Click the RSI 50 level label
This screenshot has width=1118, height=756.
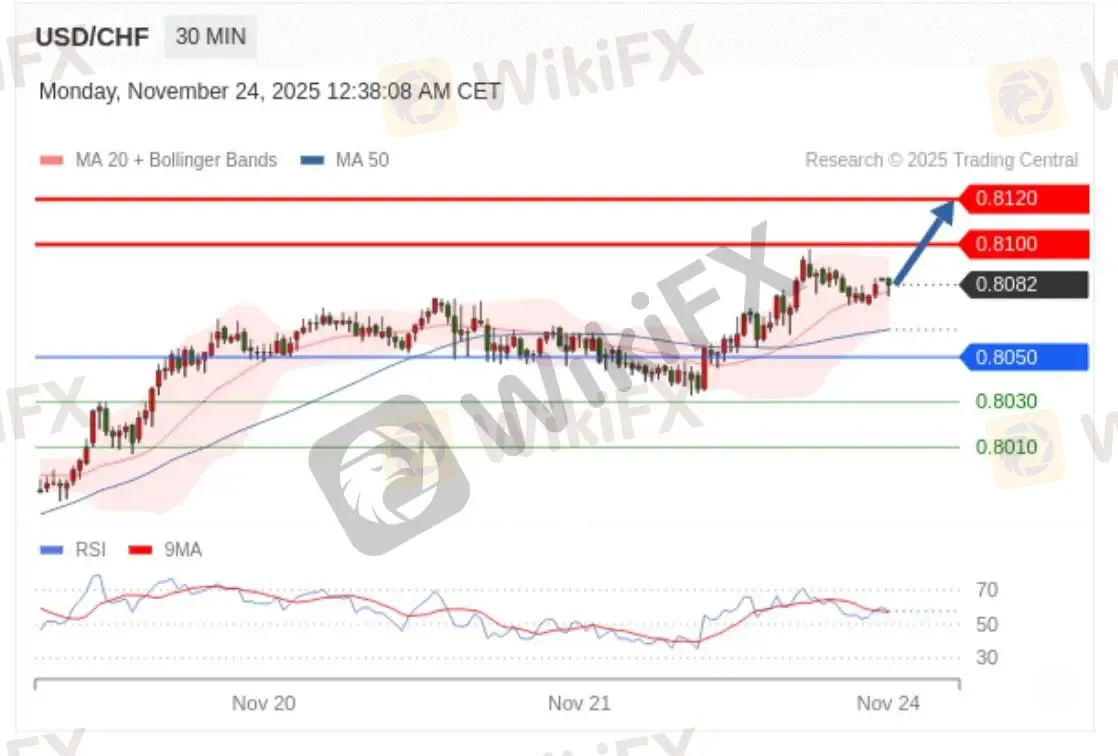click(x=987, y=625)
